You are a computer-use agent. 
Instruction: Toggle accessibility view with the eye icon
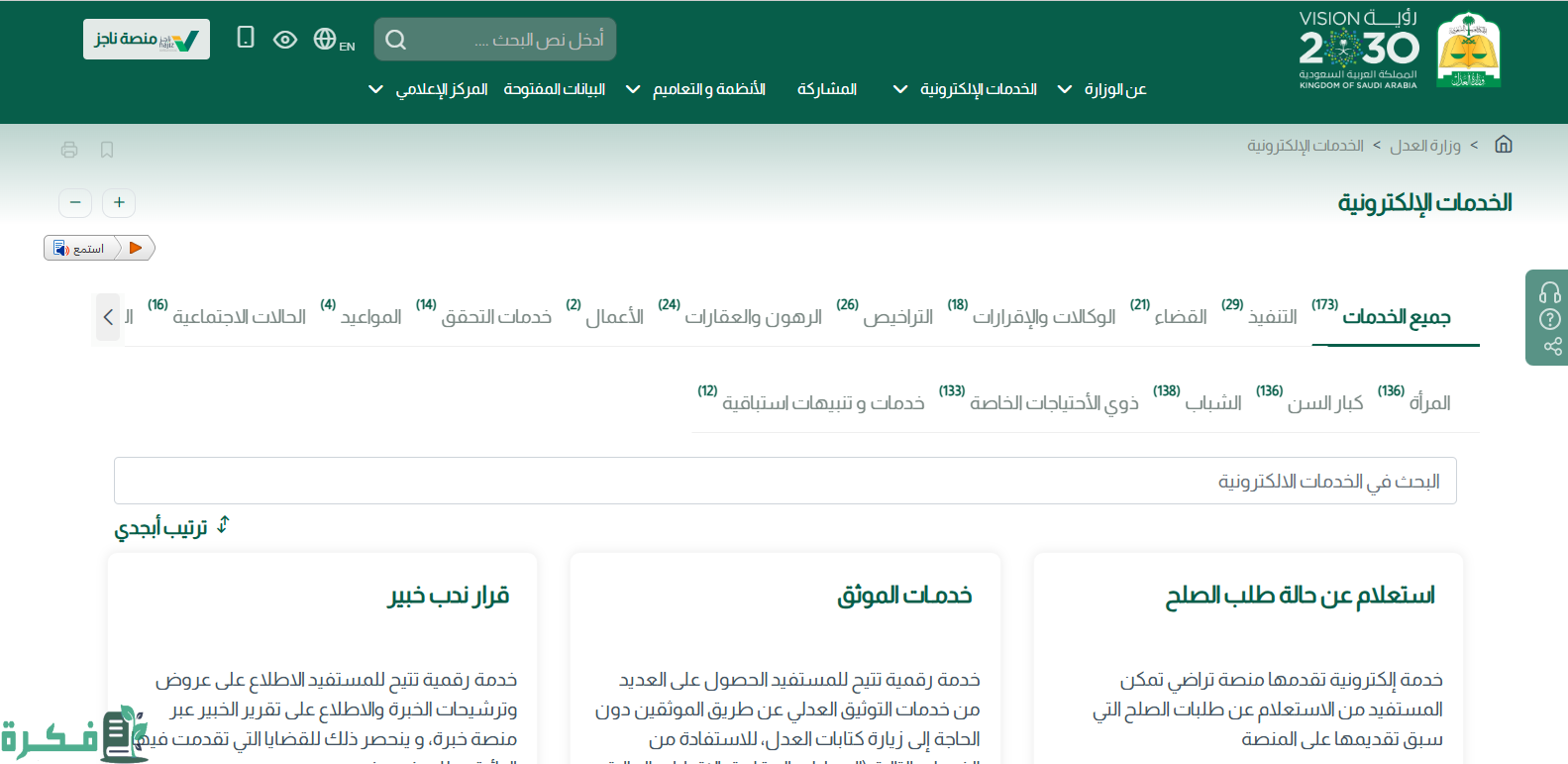[x=285, y=40]
